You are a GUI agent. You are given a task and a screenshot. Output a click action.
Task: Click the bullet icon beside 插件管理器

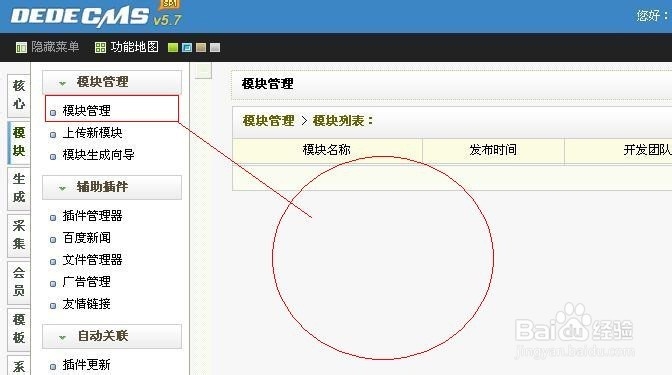pos(53,217)
